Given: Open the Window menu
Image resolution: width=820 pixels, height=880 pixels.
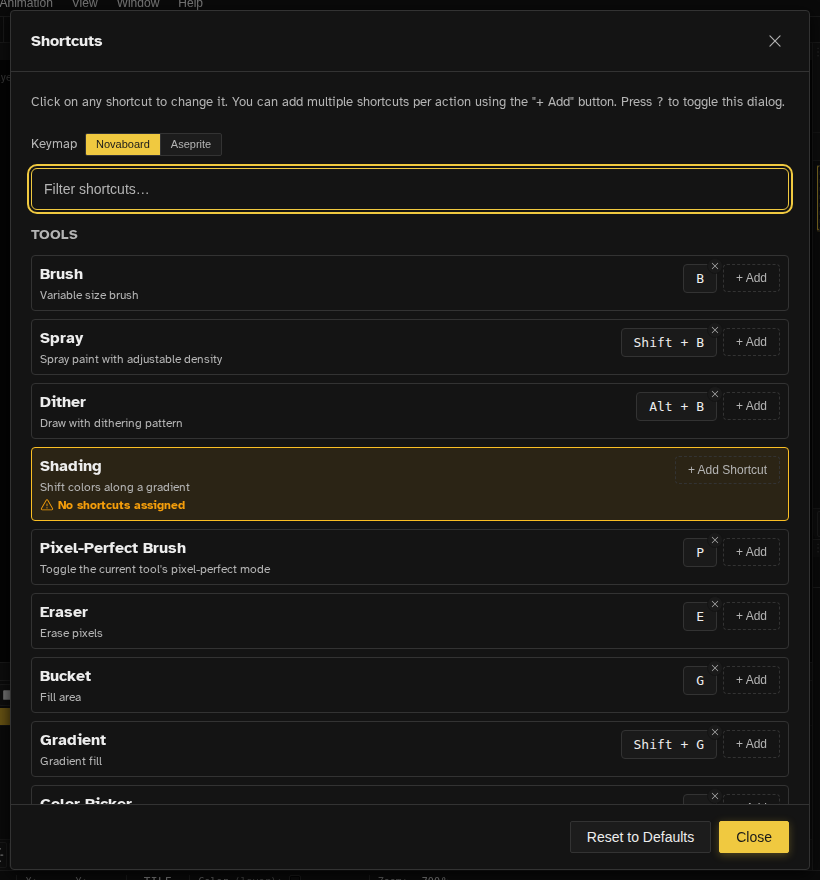Looking at the screenshot, I should 138,4.
